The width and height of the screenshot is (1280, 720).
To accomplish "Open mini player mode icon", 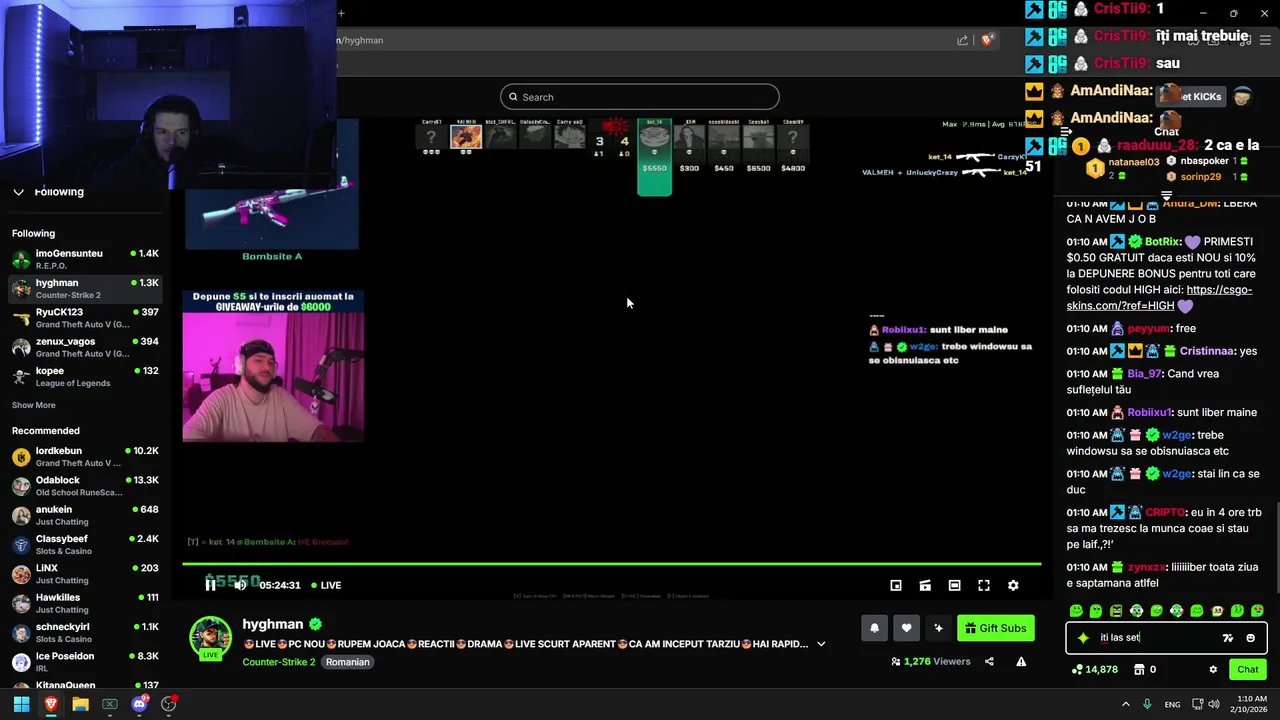I will tap(896, 585).
